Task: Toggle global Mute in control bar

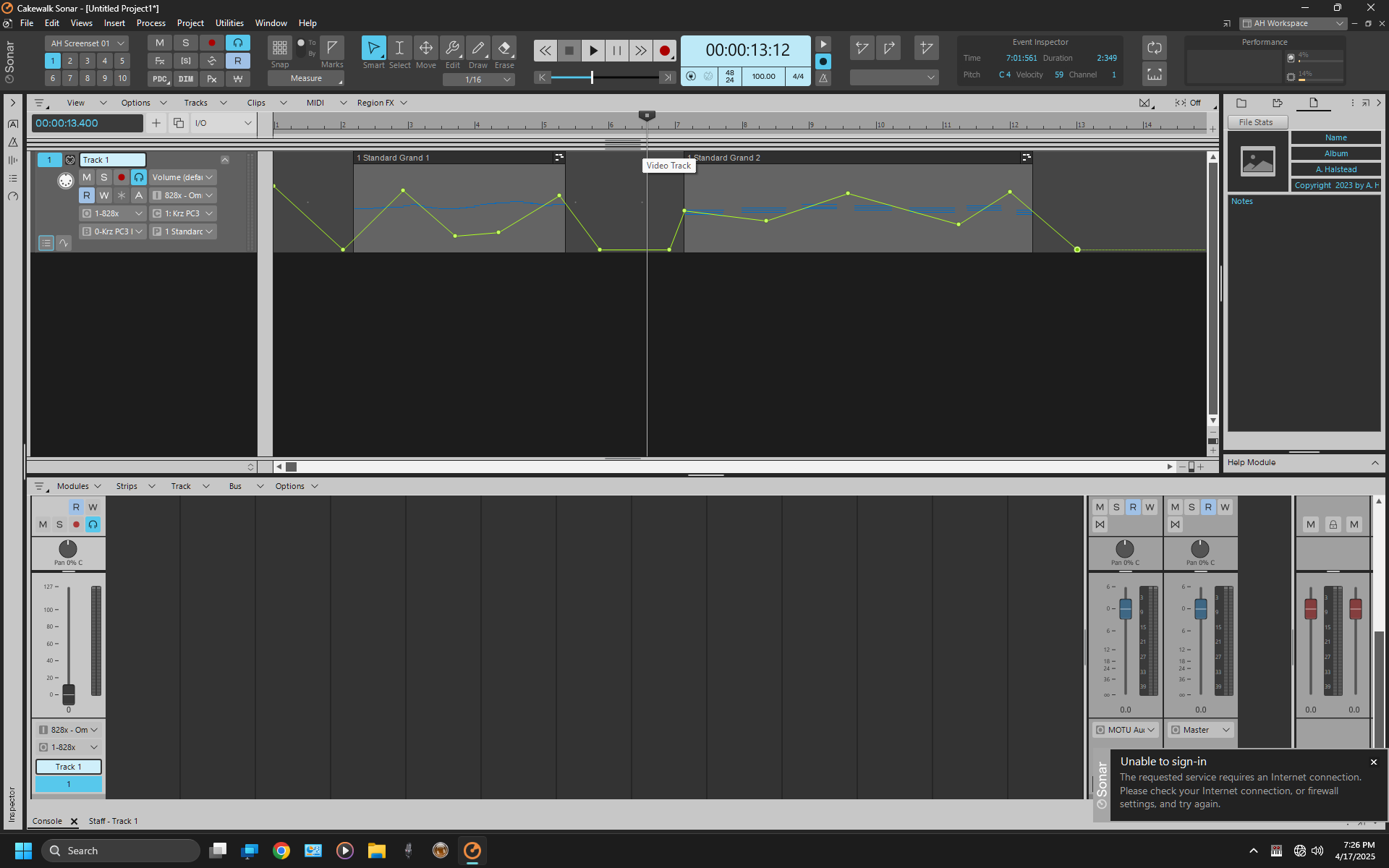Action: (160, 43)
